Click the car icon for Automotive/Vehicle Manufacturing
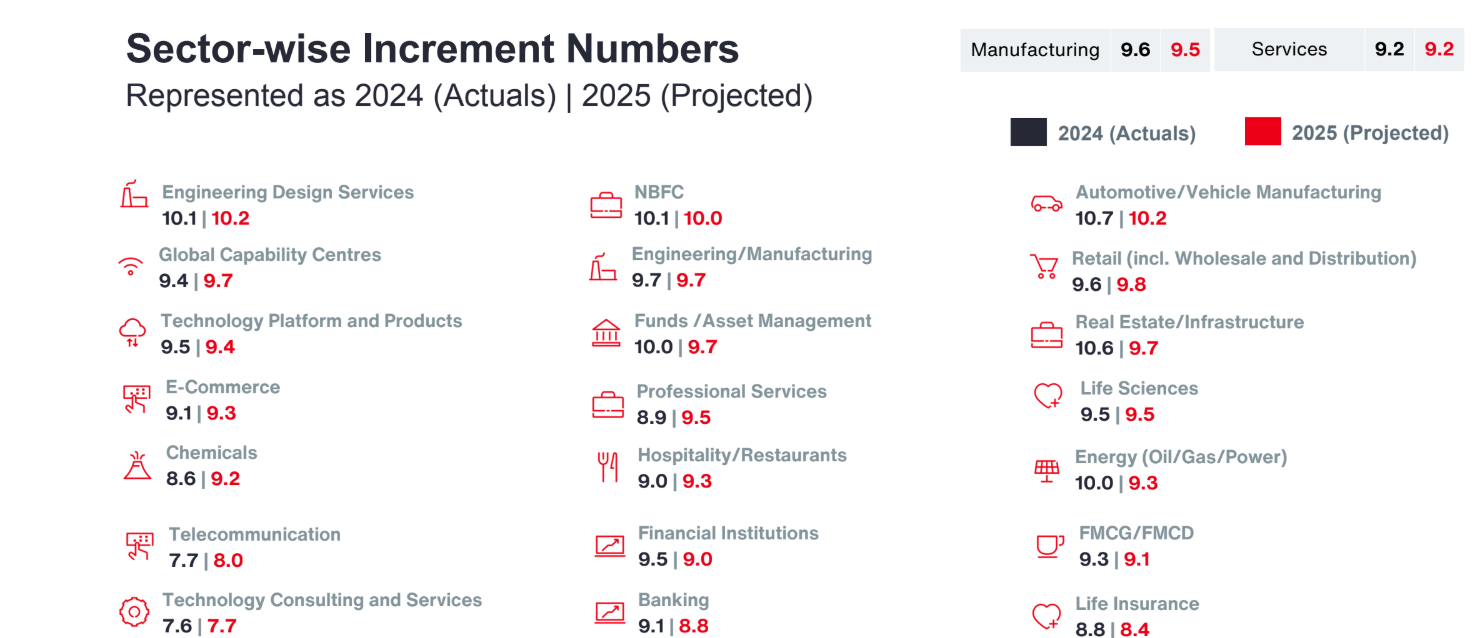This screenshot has width=1481, height=638. point(1047,204)
